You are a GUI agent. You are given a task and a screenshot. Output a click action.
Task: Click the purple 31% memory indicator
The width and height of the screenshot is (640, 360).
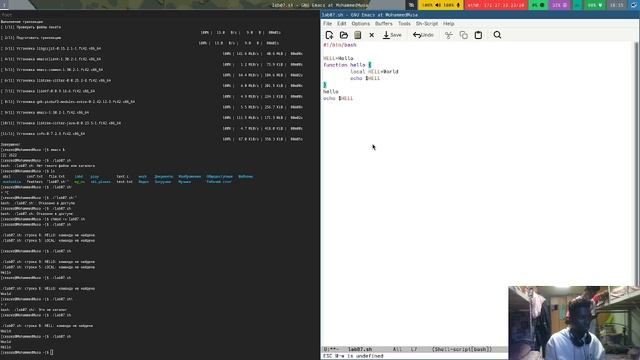coord(560,5)
